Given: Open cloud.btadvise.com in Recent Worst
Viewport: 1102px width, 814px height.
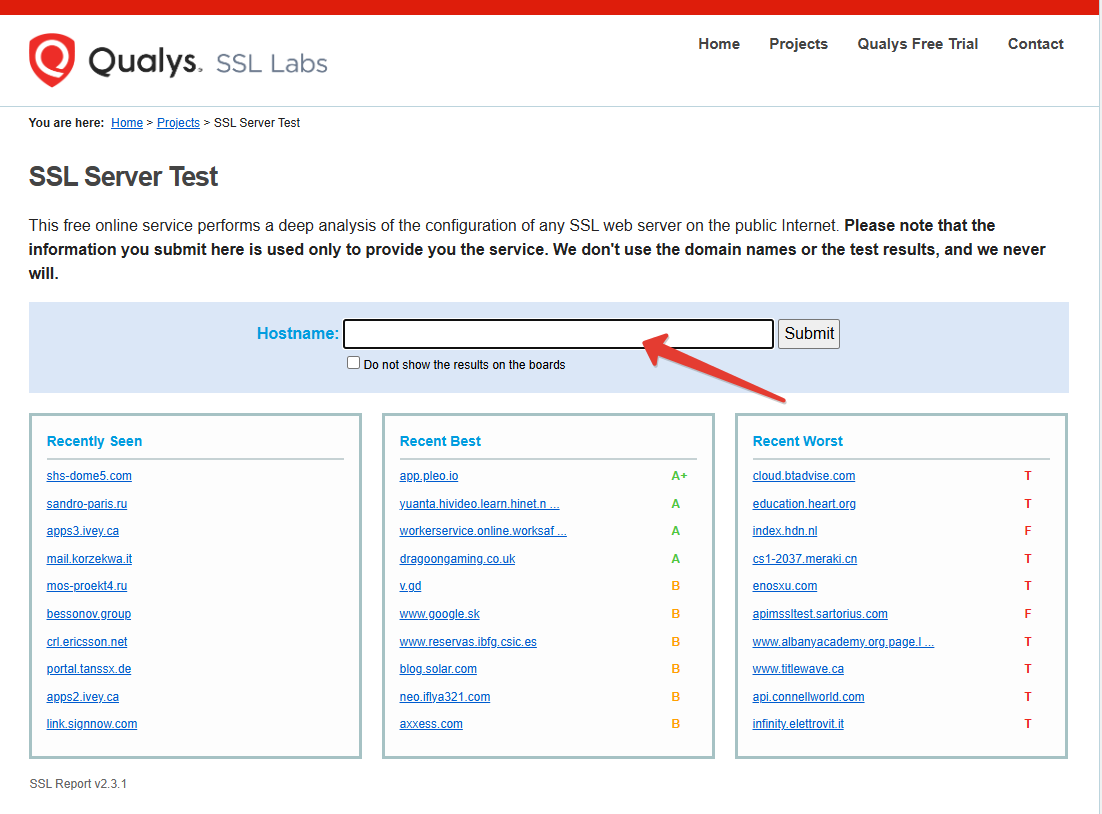Looking at the screenshot, I should click(804, 476).
